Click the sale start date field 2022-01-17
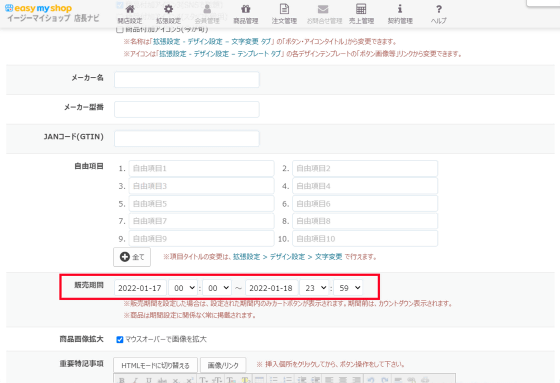This screenshot has width=560, height=383. 140,288
